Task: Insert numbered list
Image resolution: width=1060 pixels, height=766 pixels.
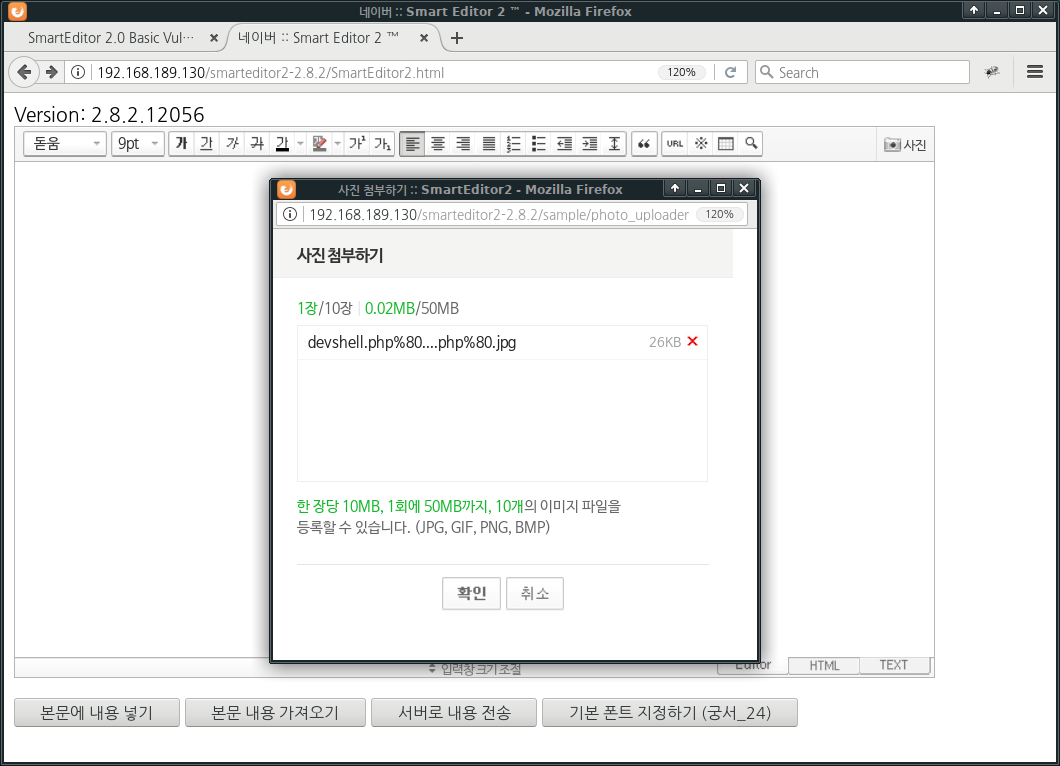Action: point(514,143)
